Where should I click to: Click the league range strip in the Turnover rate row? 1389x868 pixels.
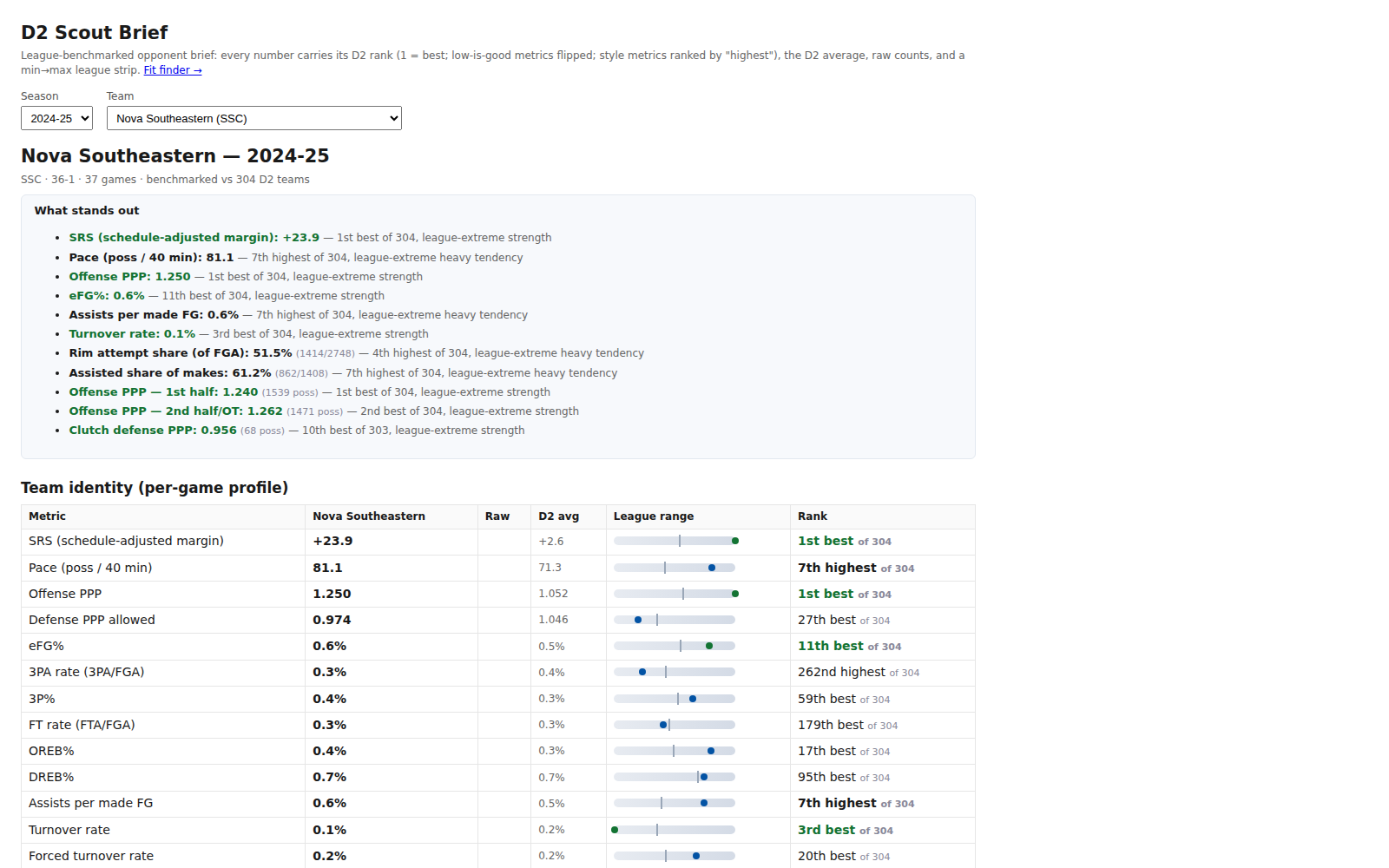point(675,831)
